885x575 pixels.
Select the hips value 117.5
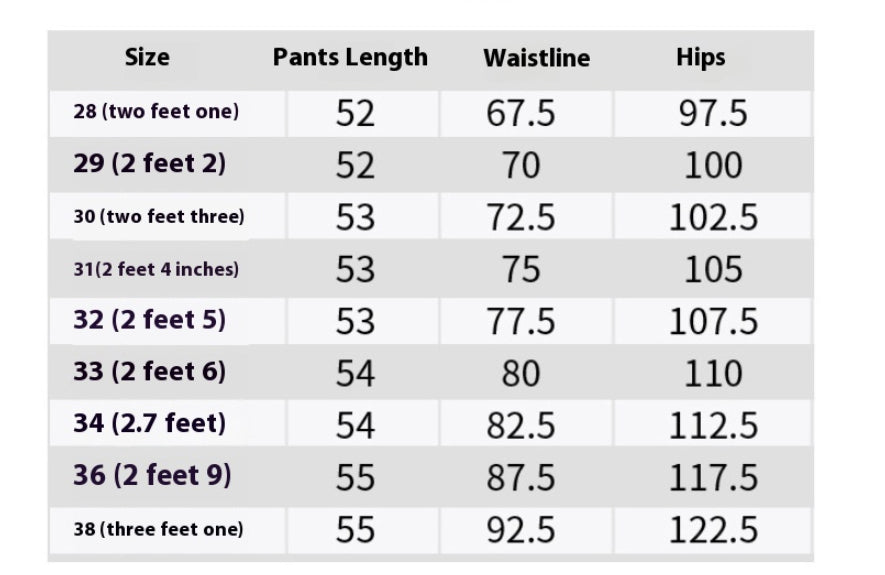[713, 476]
